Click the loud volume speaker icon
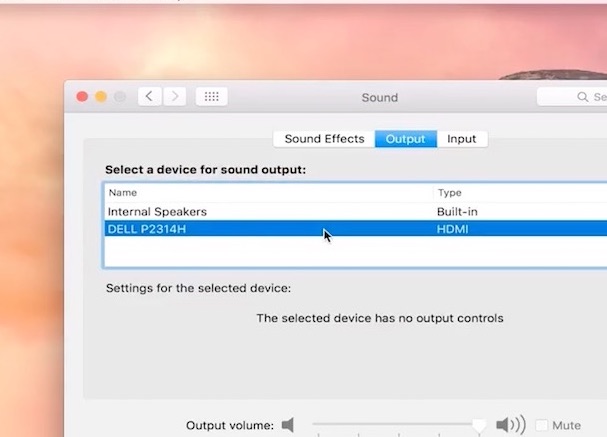The height and width of the screenshot is (437, 607). (x=511, y=425)
